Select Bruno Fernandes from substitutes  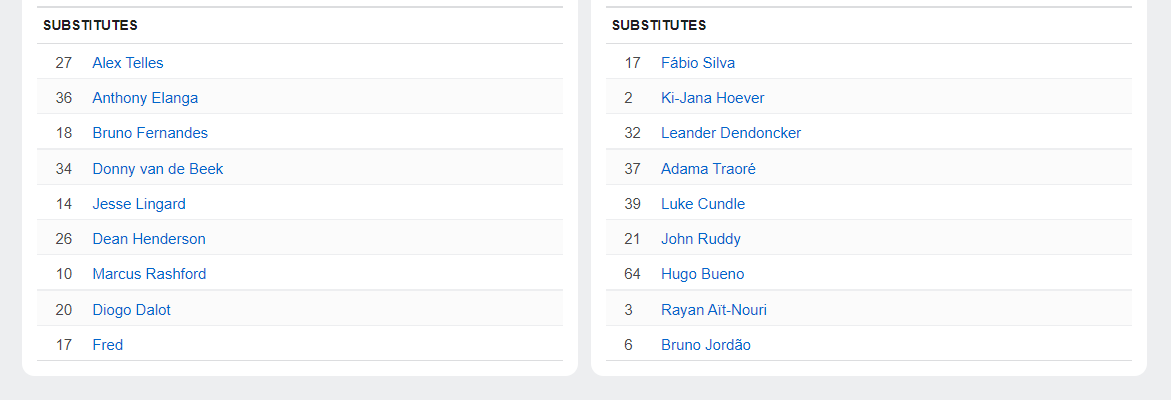150,133
